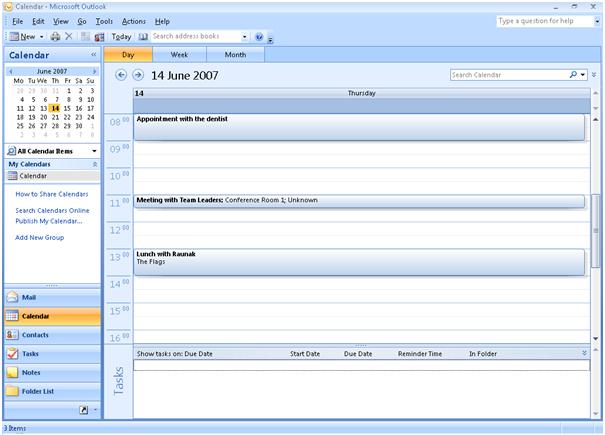Click Add New Group link
This screenshot has height=435, width=605.
tap(39, 238)
